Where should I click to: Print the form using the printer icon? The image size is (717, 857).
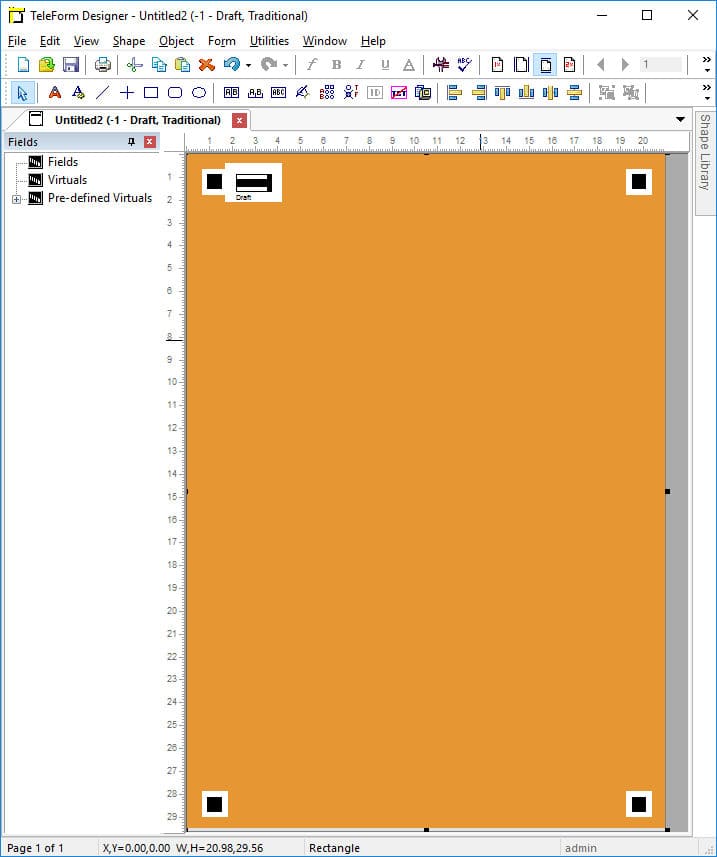102,64
